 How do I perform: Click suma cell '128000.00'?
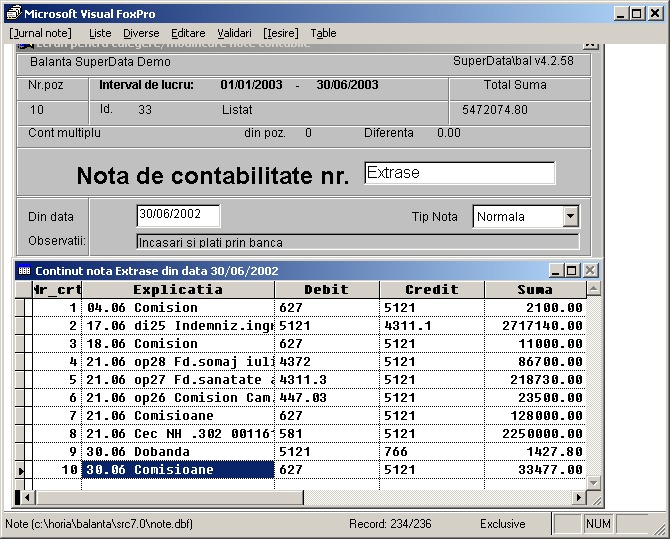535,415
